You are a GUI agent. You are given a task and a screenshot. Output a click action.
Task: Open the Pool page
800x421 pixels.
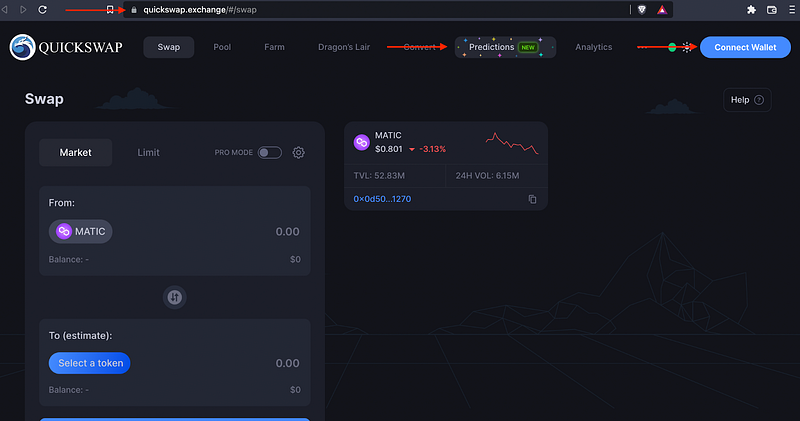pyautogui.click(x=222, y=47)
